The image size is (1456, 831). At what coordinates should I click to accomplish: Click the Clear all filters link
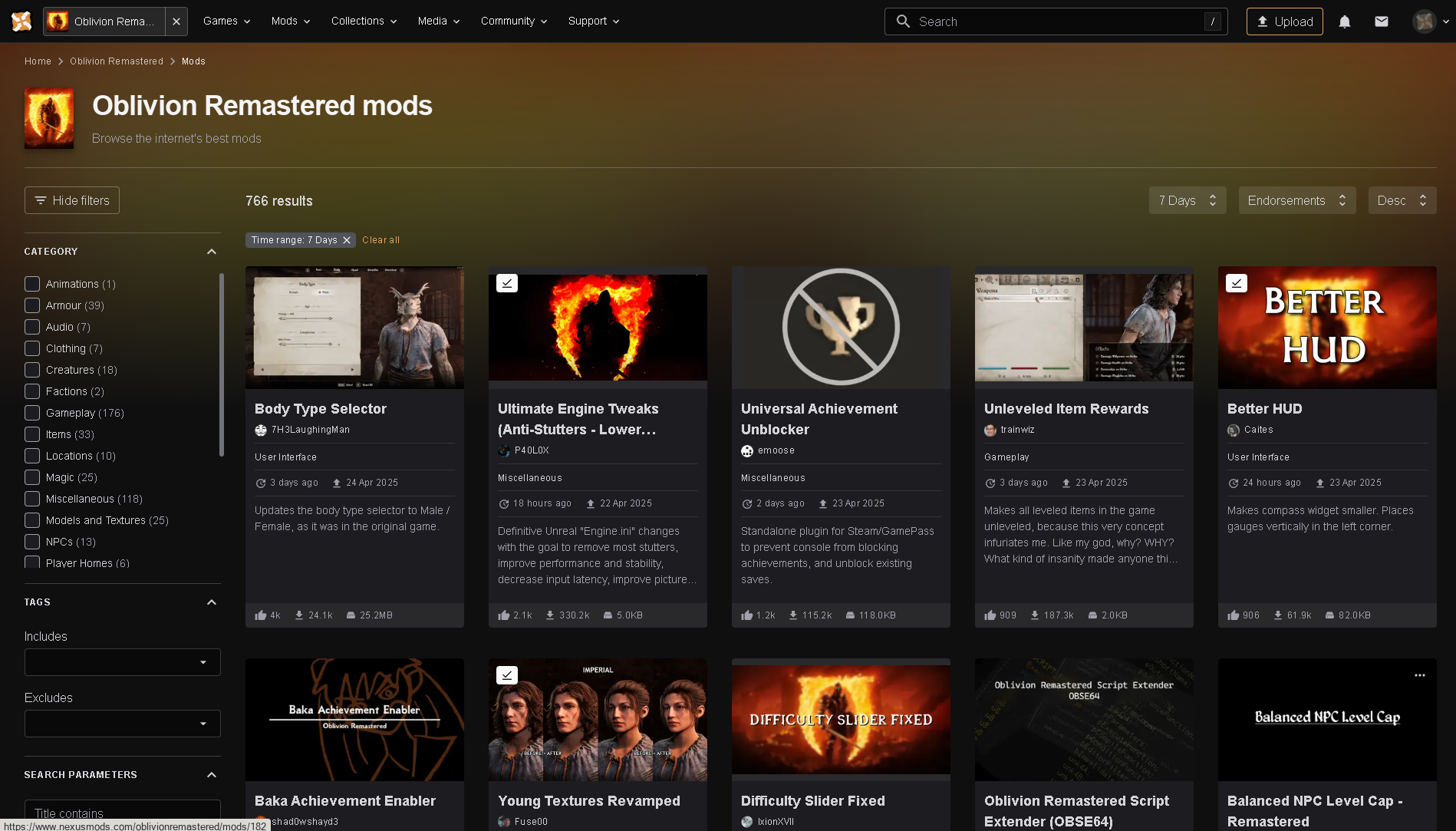380,240
